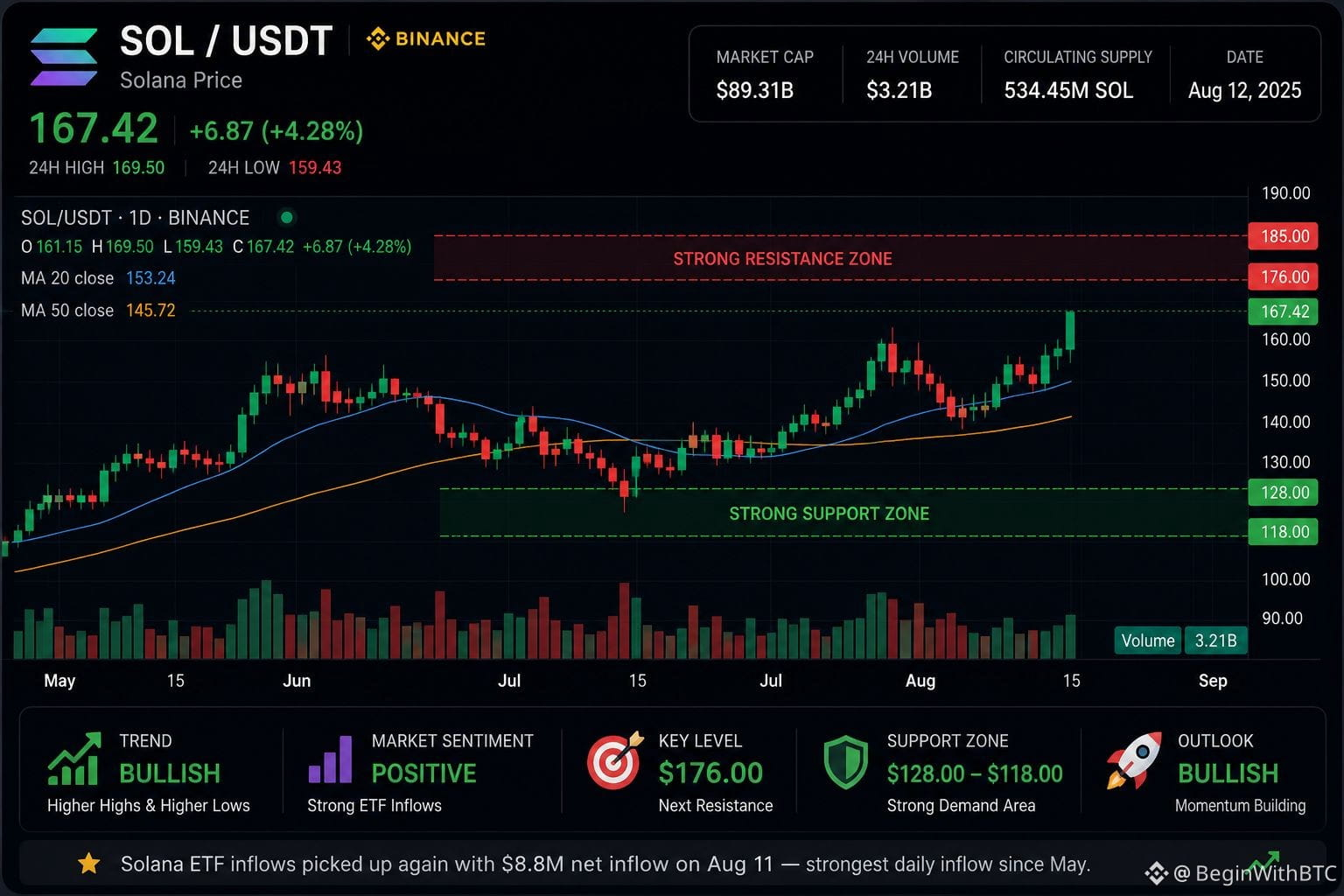Viewport: 1344px width, 896px height.
Task: Click the BULLISH value under Outlook
Action: click(x=1228, y=773)
